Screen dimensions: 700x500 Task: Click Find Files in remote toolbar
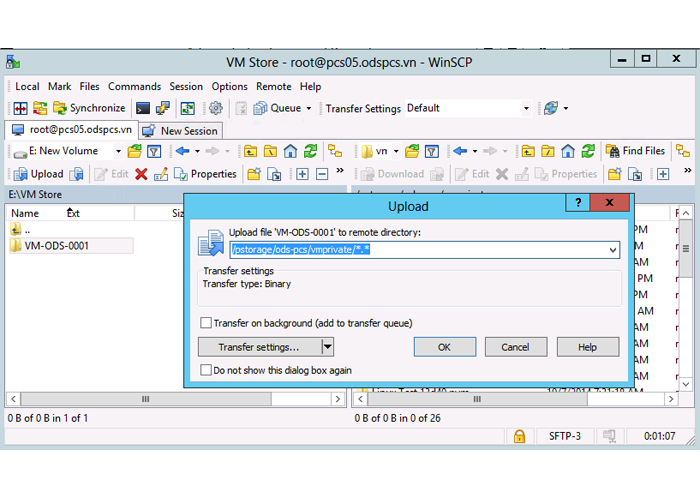[x=636, y=151]
